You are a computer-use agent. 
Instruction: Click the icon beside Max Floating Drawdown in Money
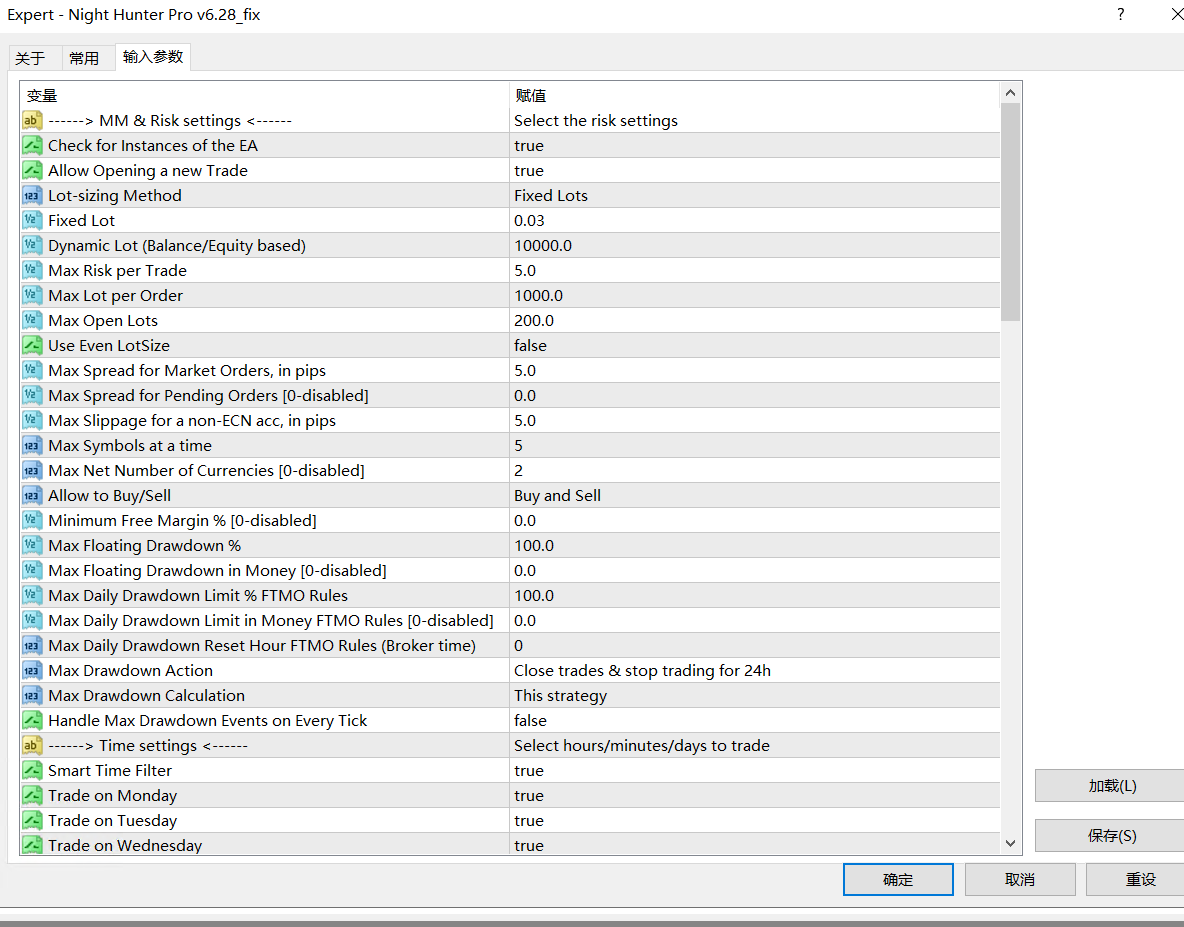tap(32, 570)
